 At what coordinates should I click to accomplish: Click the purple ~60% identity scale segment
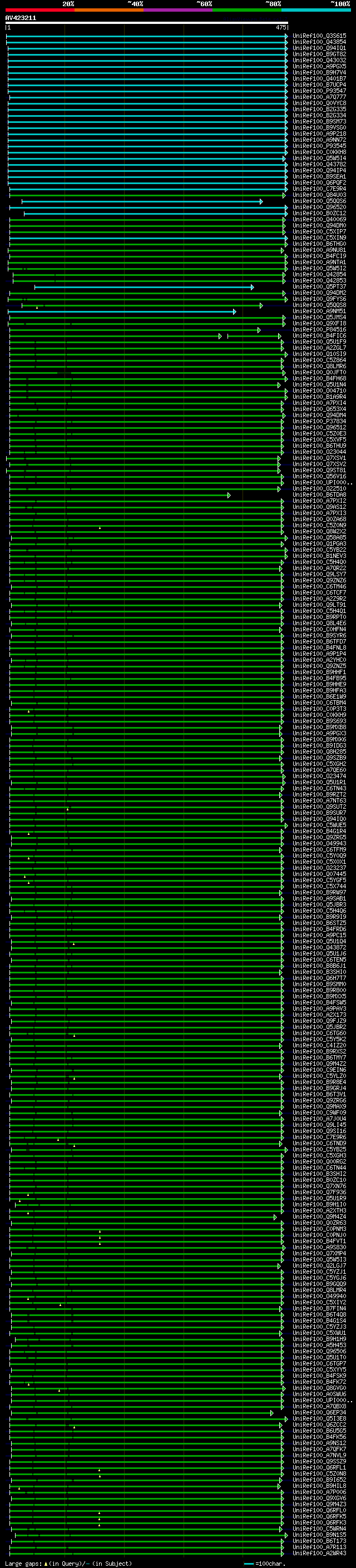pyautogui.click(x=177, y=10)
